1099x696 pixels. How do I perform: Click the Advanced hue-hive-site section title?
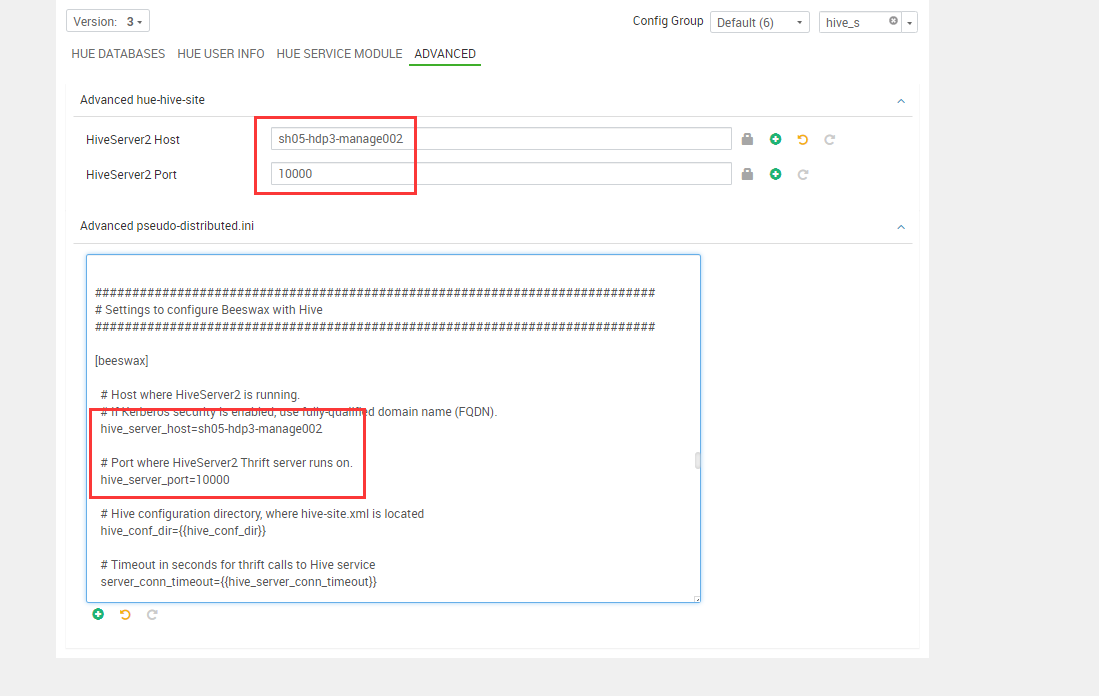142,100
